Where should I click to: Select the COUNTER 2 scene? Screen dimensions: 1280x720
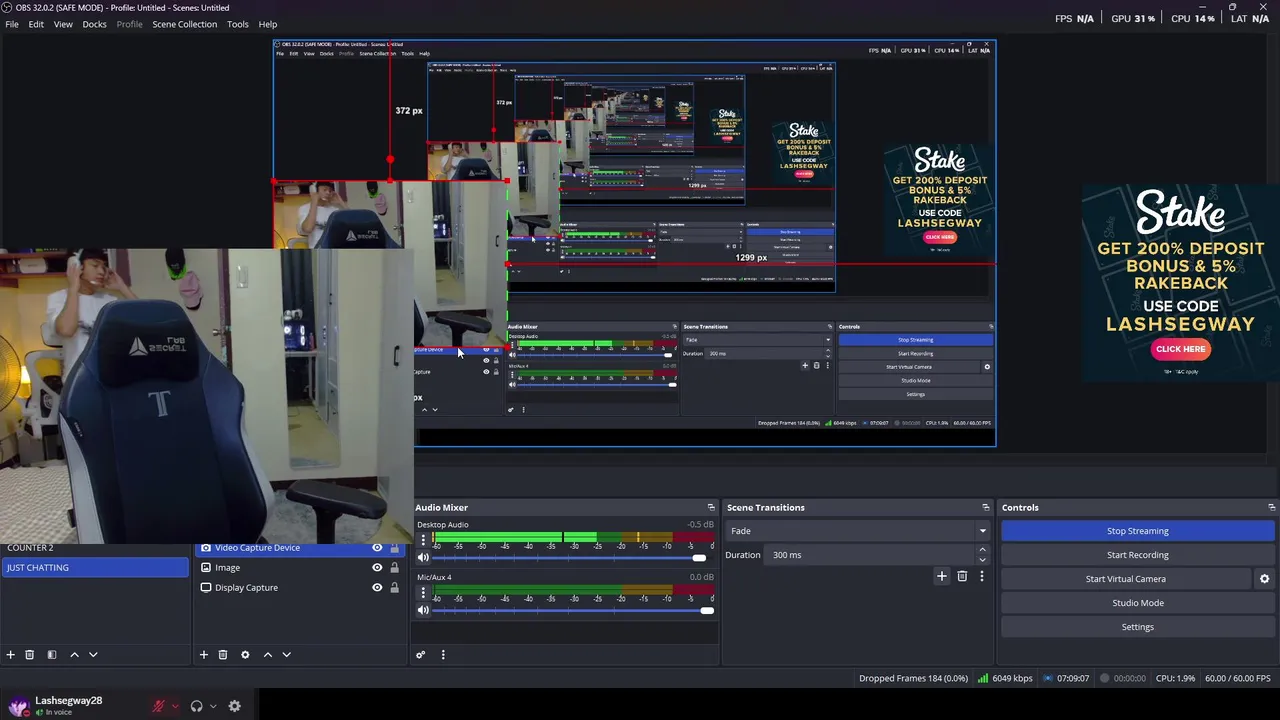click(95, 548)
